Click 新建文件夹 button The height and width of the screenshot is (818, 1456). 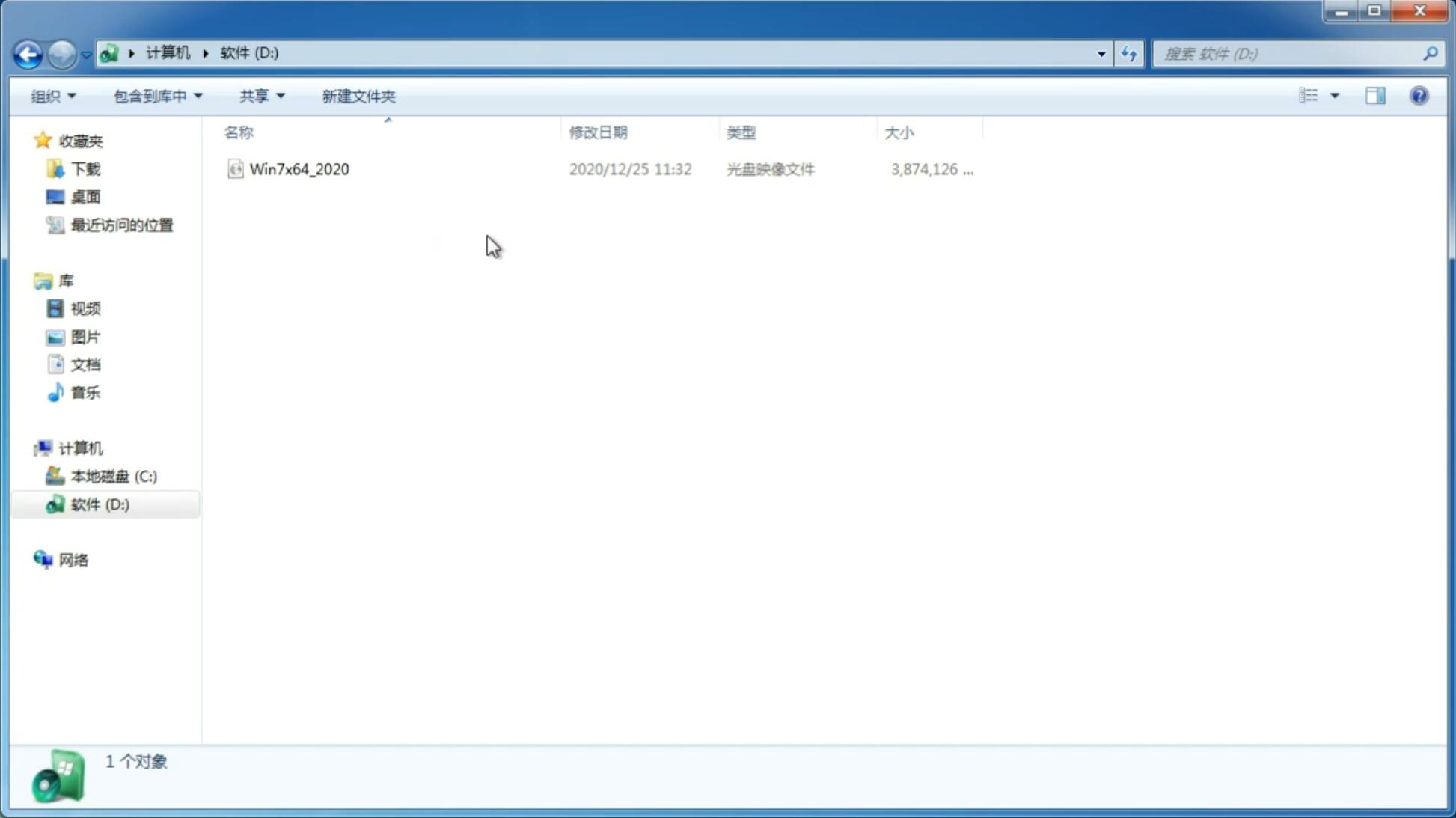pyautogui.click(x=357, y=95)
